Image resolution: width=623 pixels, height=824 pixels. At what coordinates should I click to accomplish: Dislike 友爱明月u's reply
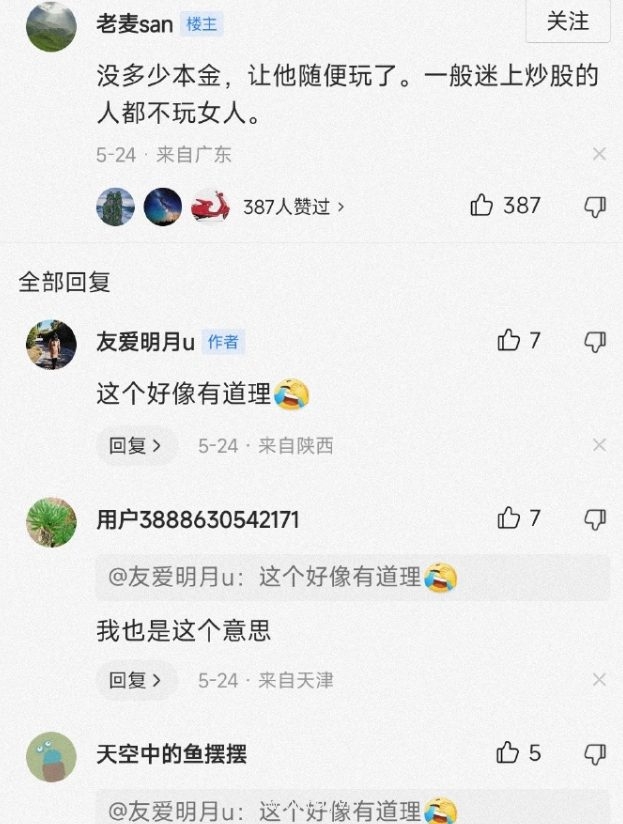tap(595, 342)
